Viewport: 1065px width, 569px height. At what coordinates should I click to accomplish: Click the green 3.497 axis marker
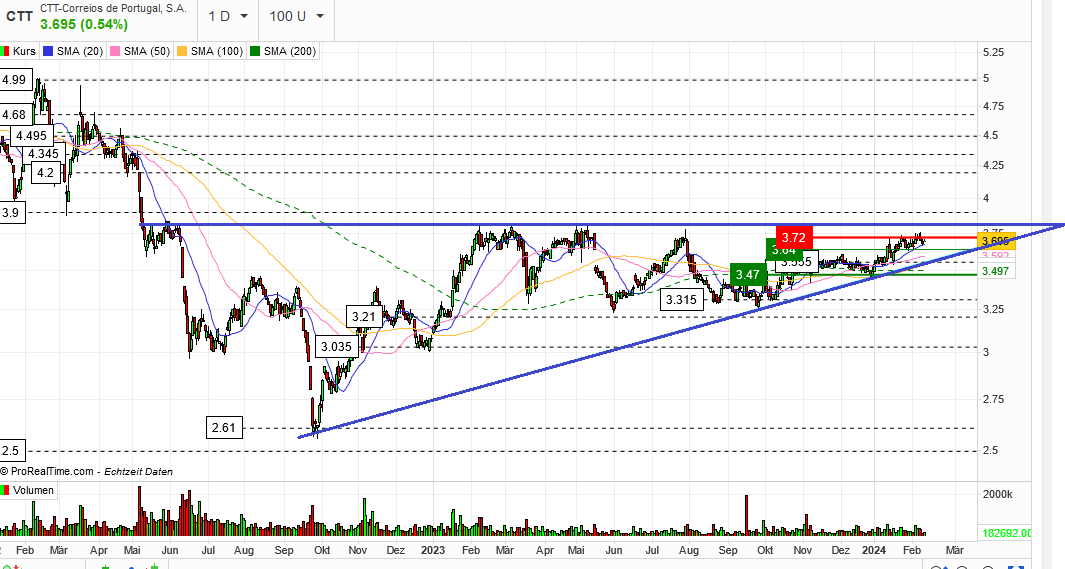996,272
